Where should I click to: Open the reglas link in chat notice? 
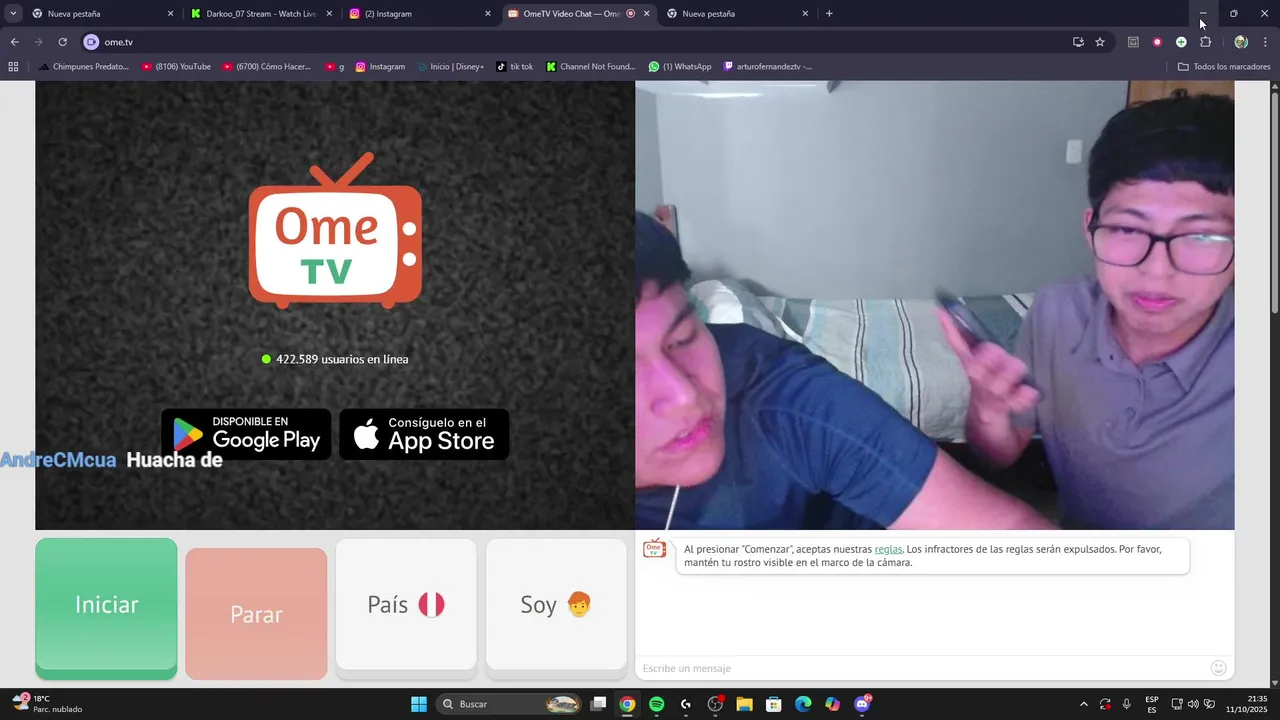coord(888,549)
